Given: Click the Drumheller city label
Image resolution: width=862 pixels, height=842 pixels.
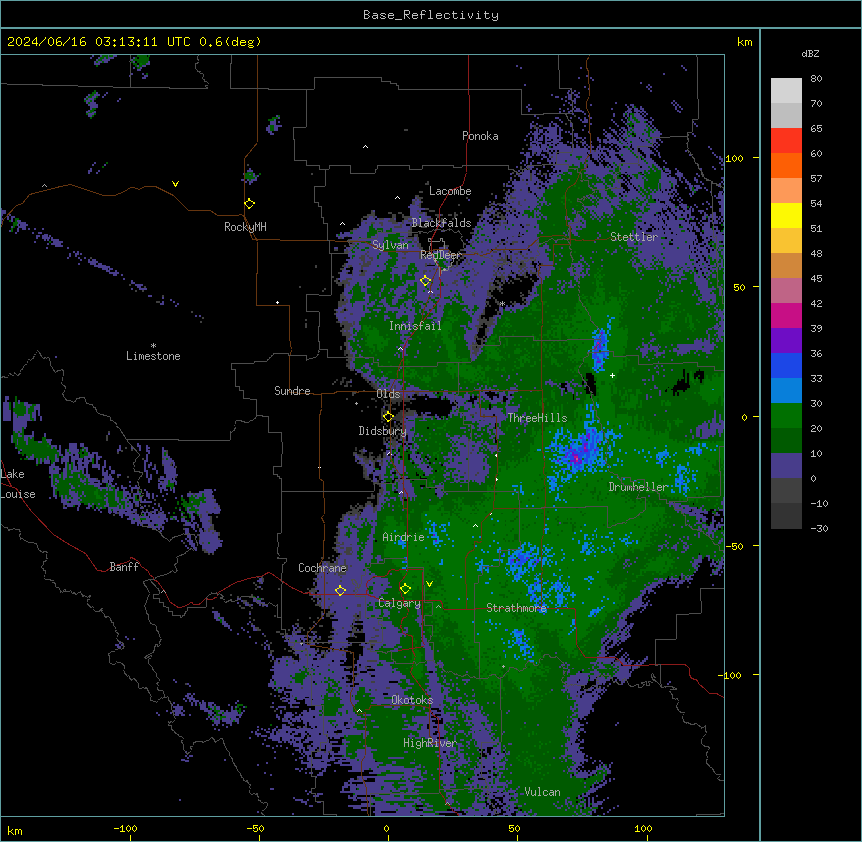Looking at the screenshot, I should point(638,487).
